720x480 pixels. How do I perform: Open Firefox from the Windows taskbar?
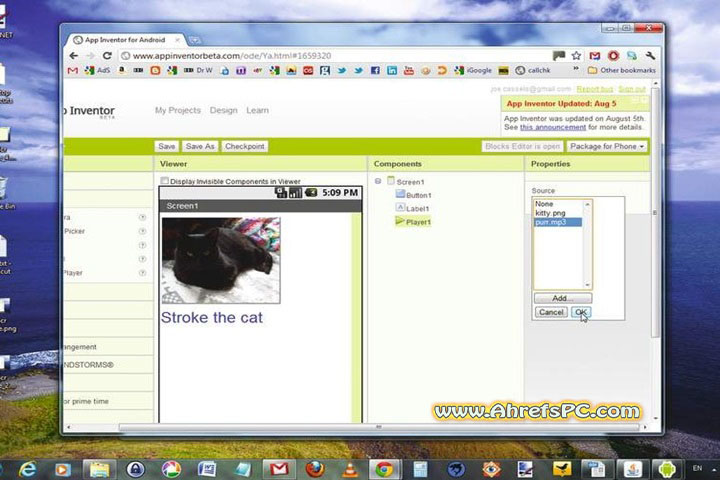click(x=315, y=468)
